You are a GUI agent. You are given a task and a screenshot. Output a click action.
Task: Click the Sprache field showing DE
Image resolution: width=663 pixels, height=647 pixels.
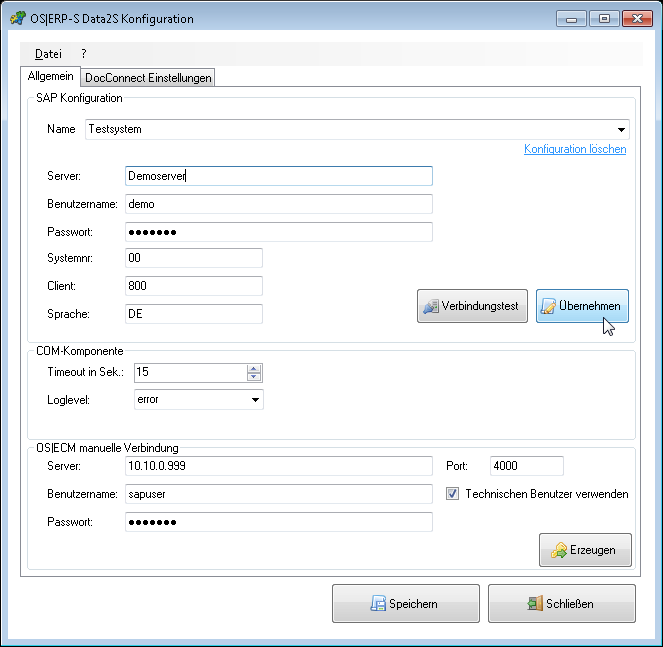point(194,314)
